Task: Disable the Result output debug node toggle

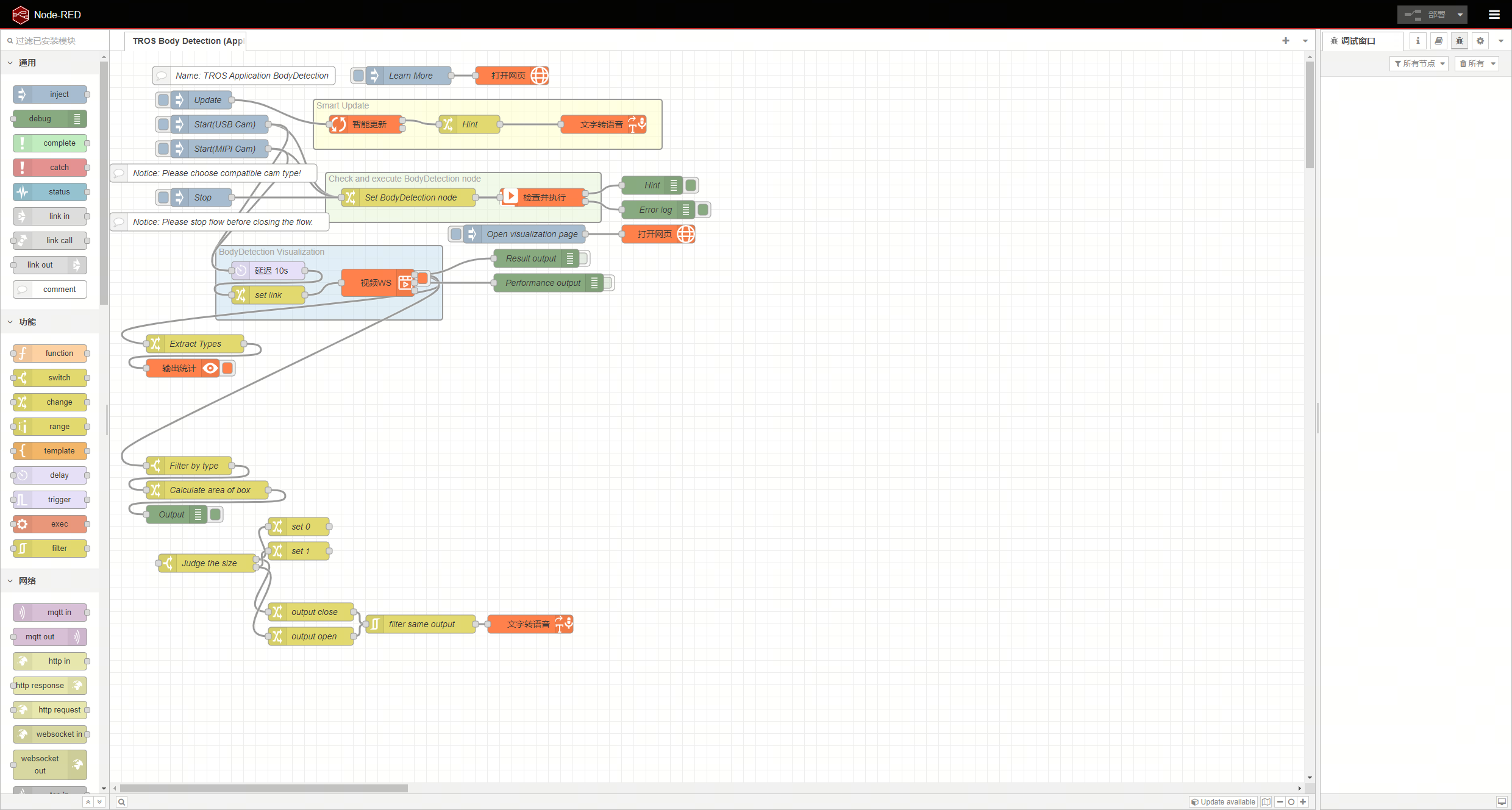Action: [x=583, y=258]
